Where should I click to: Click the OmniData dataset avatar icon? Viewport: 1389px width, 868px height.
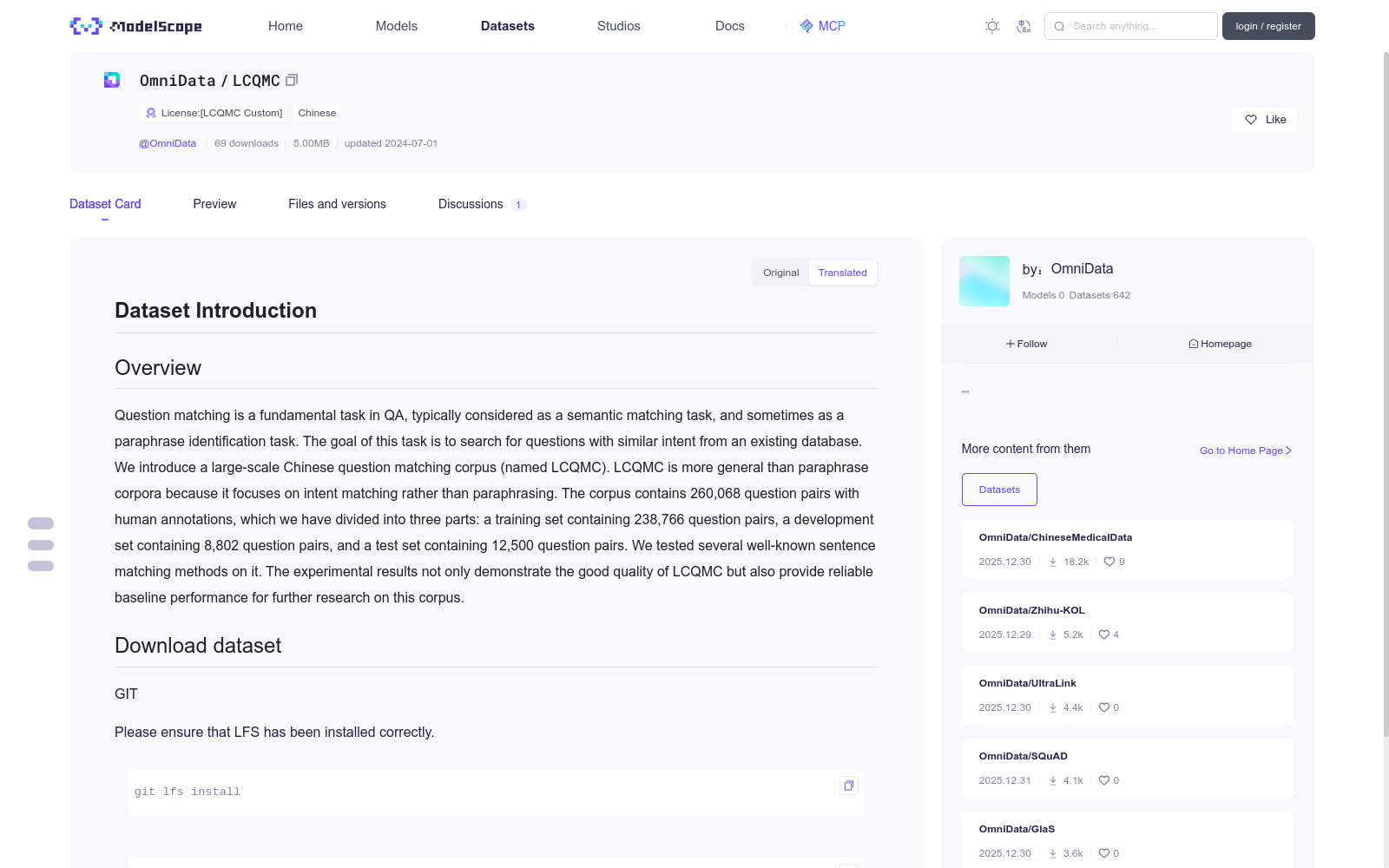(x=112, y=80)
